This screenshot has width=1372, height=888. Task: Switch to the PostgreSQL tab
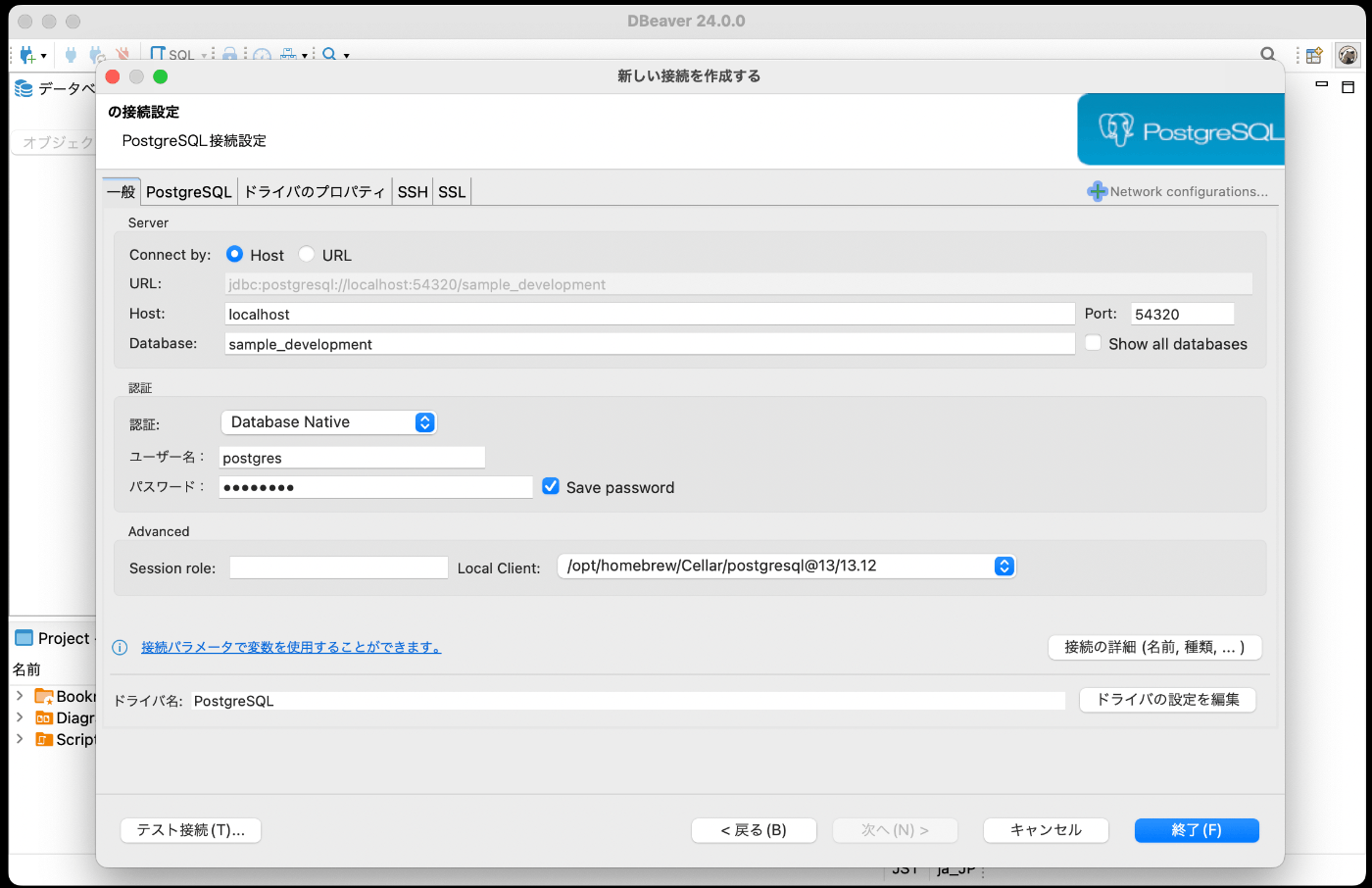coord(189,191)
